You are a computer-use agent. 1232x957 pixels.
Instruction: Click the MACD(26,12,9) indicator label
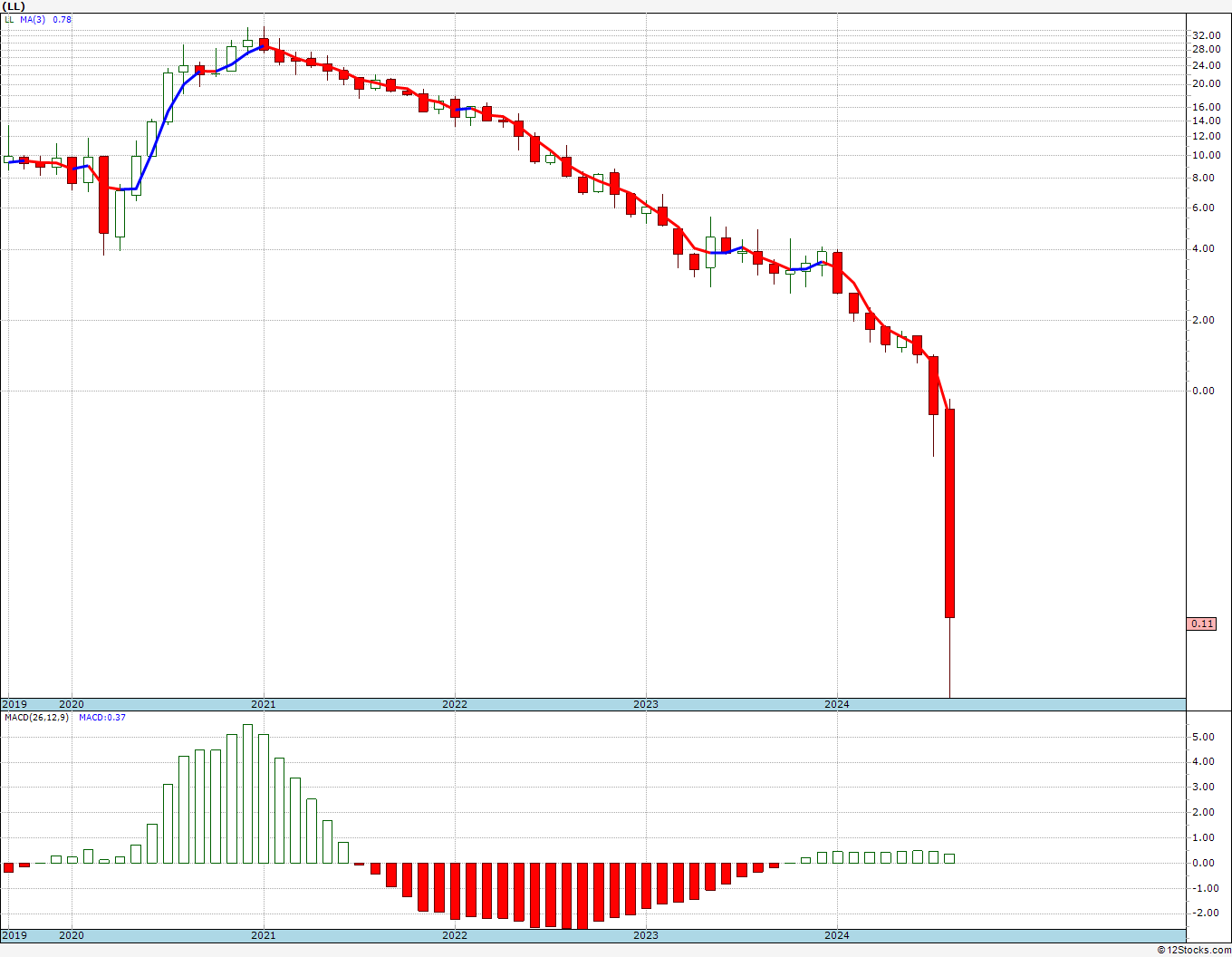coord(36,718)
